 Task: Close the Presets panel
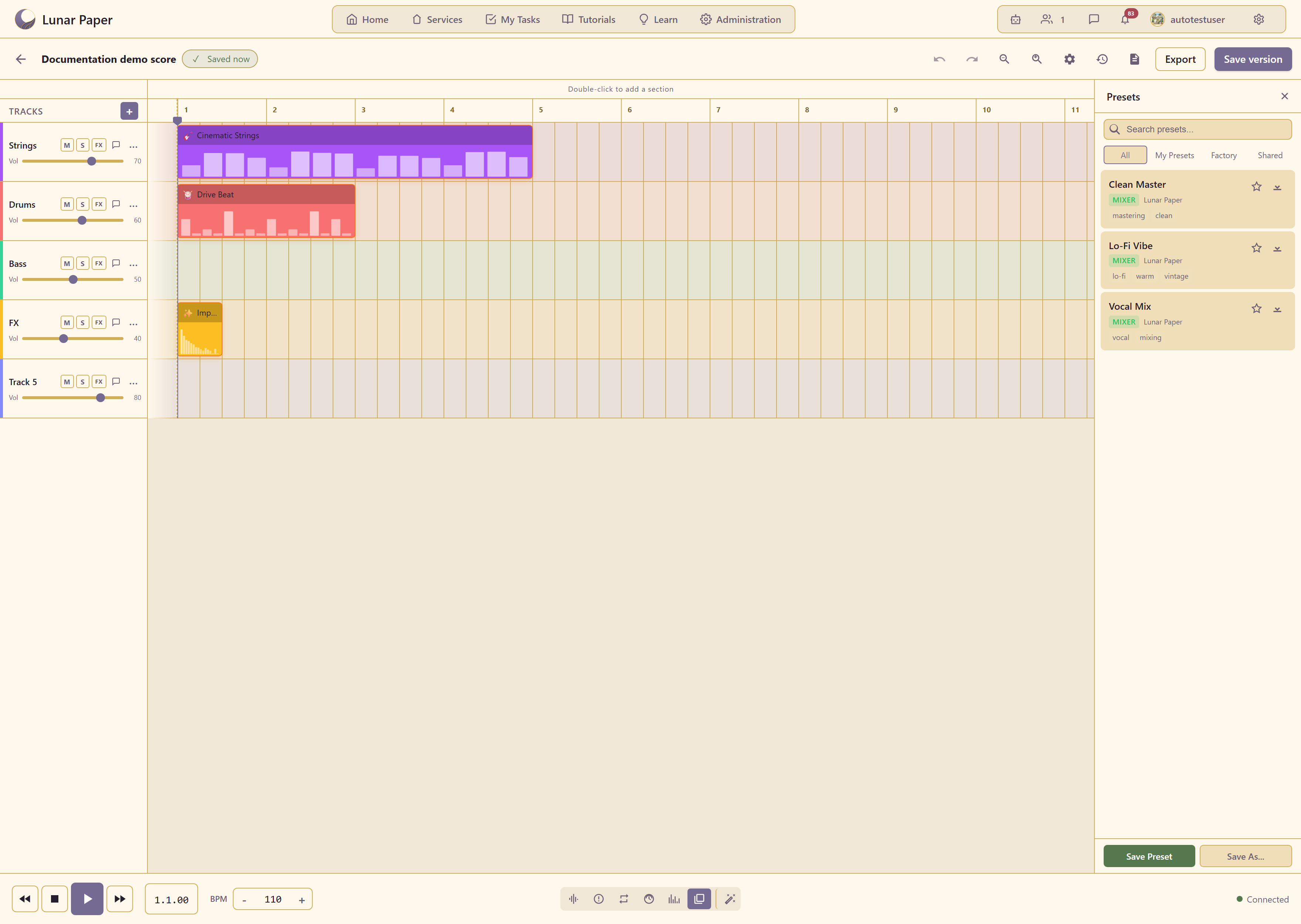[x=1284, y=96]
